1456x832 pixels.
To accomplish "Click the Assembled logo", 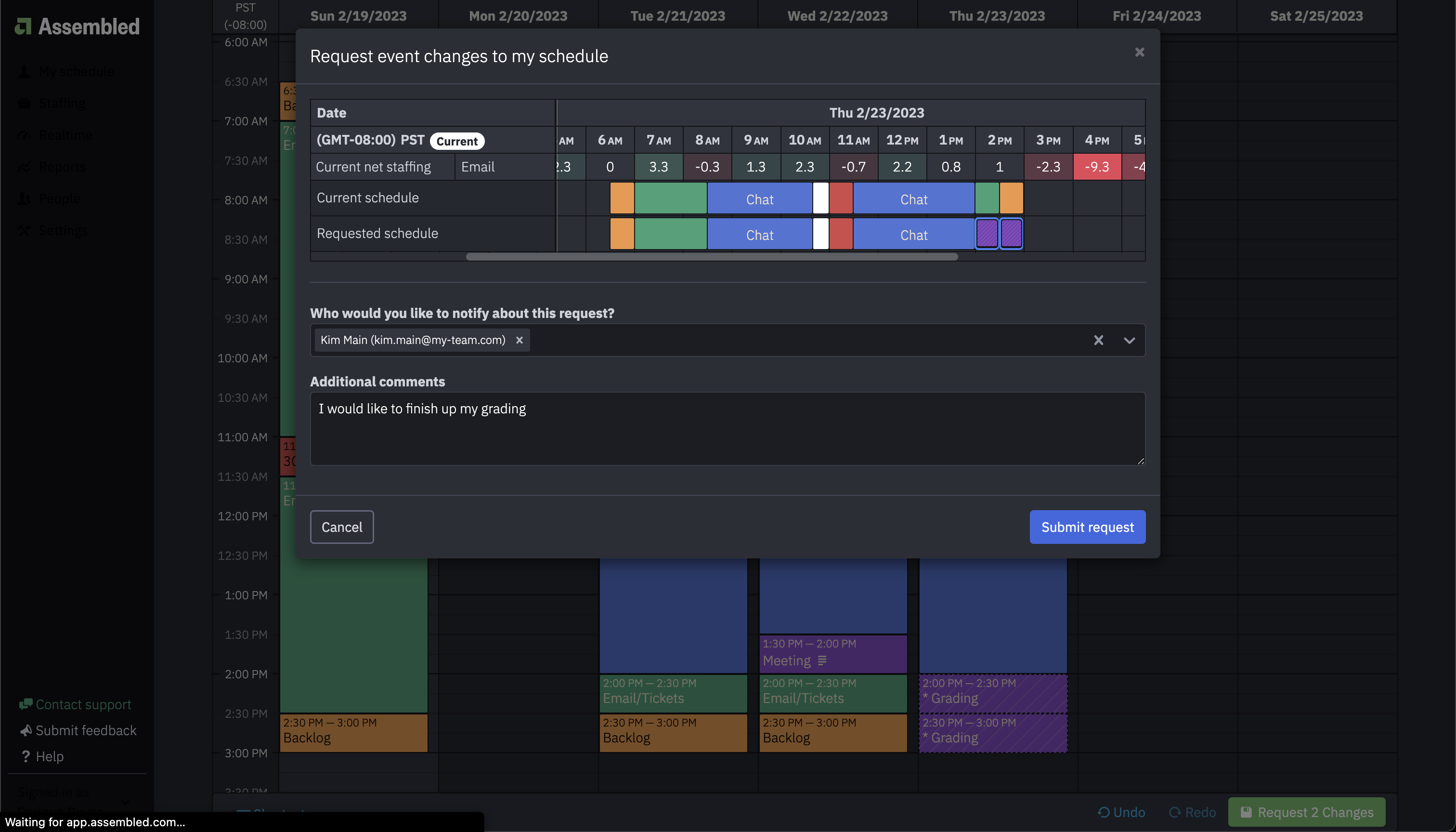I will (77, 26).
